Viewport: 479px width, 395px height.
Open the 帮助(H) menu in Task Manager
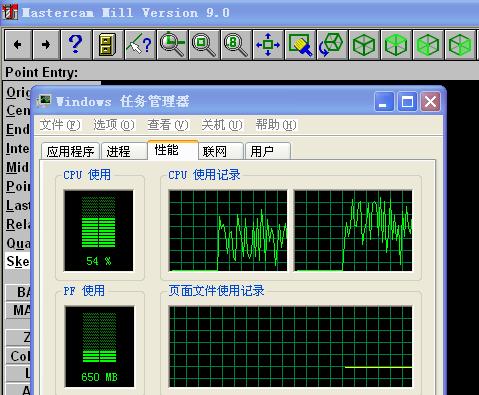click(276, 125)
